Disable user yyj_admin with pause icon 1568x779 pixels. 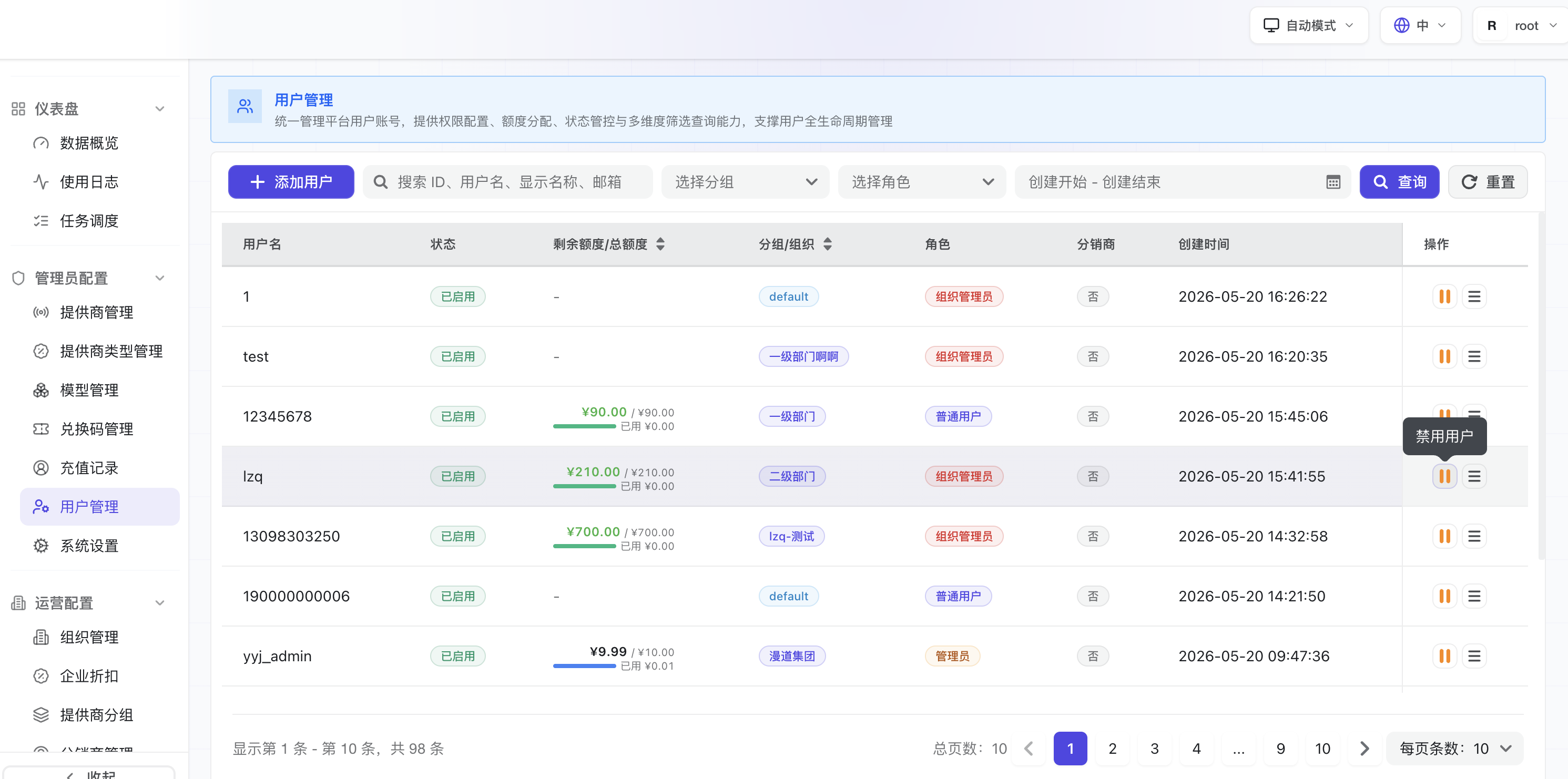point(1444,656)
